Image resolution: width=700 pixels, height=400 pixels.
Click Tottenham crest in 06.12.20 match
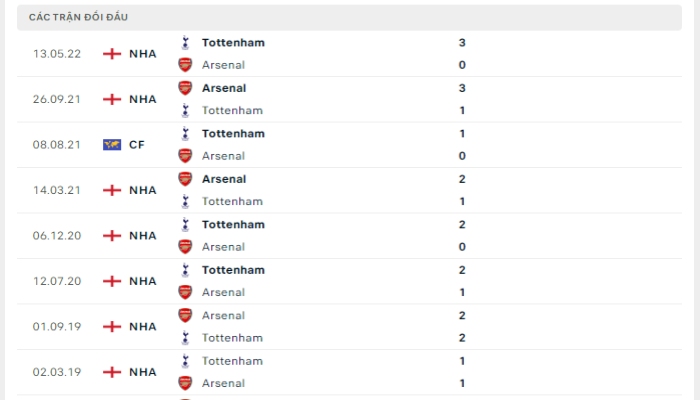coord(185,225)
